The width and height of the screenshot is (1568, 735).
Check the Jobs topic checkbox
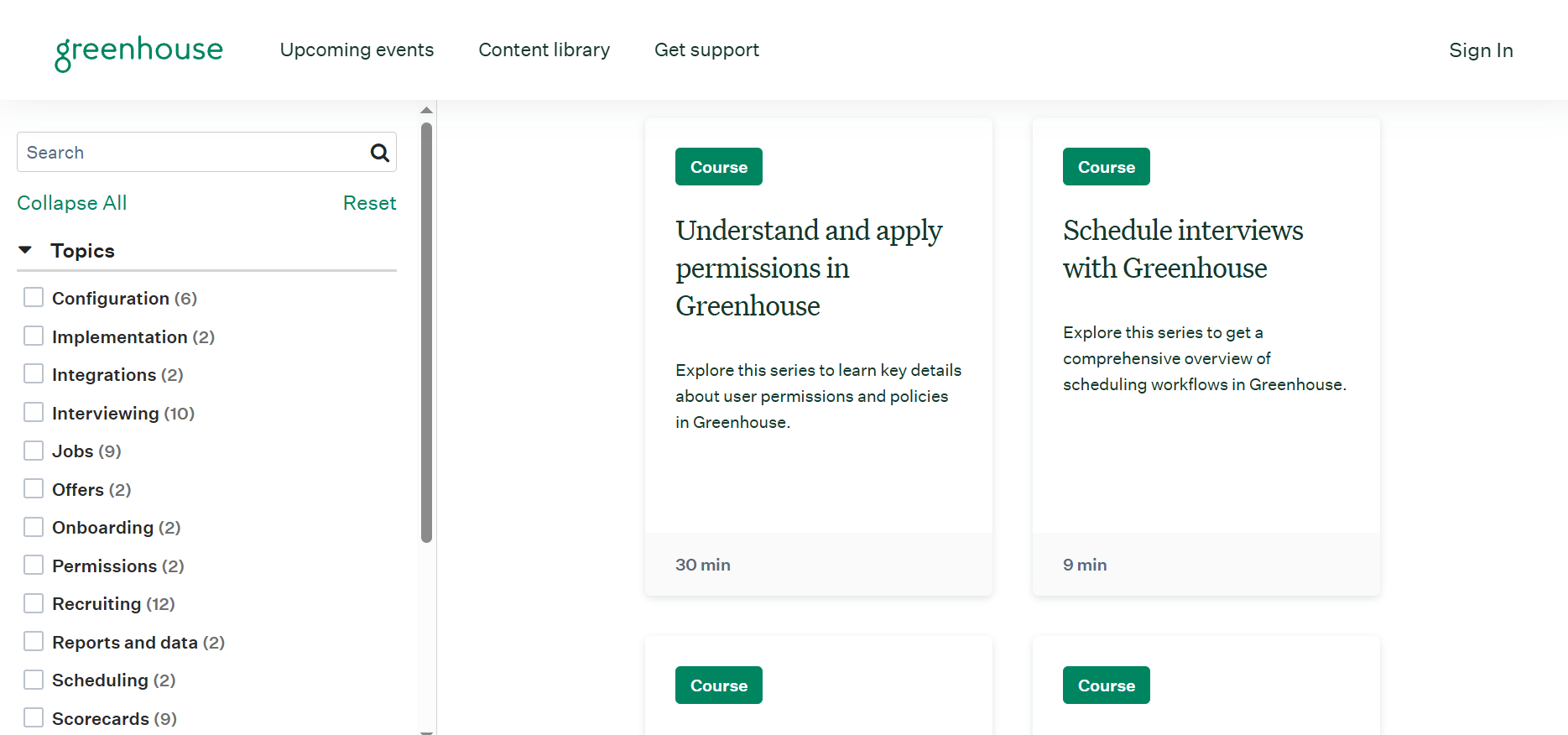pos(34,451)
